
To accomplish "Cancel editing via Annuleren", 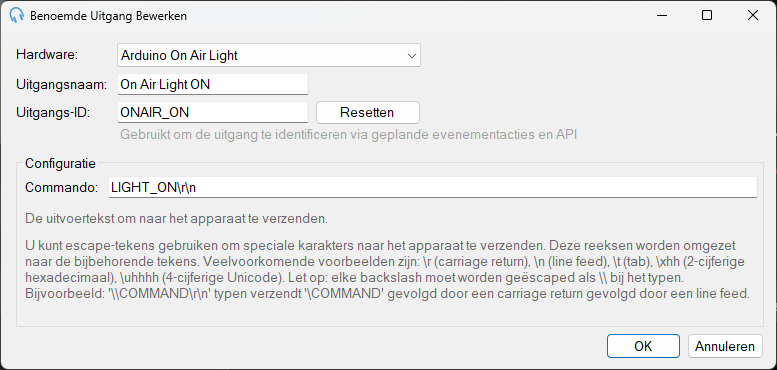I will click(x=725, y=346).
